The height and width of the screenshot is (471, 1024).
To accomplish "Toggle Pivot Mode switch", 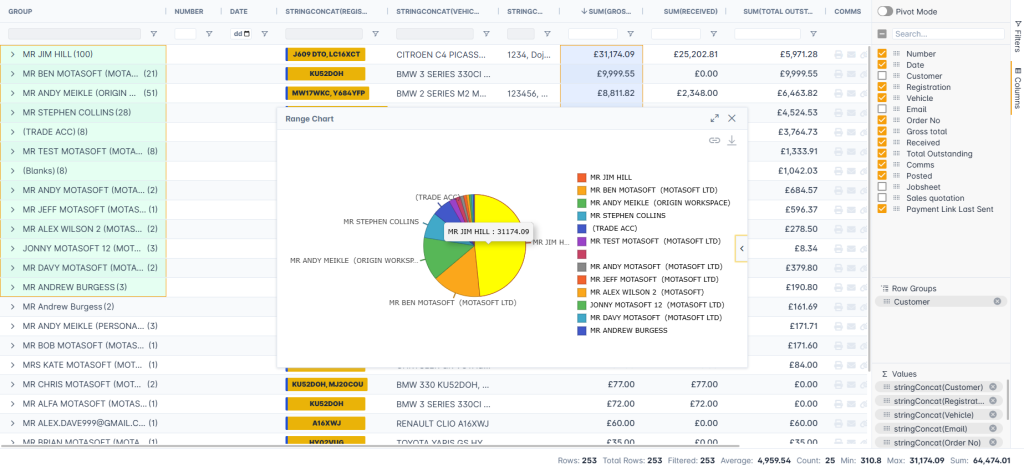I will (885, 11).
